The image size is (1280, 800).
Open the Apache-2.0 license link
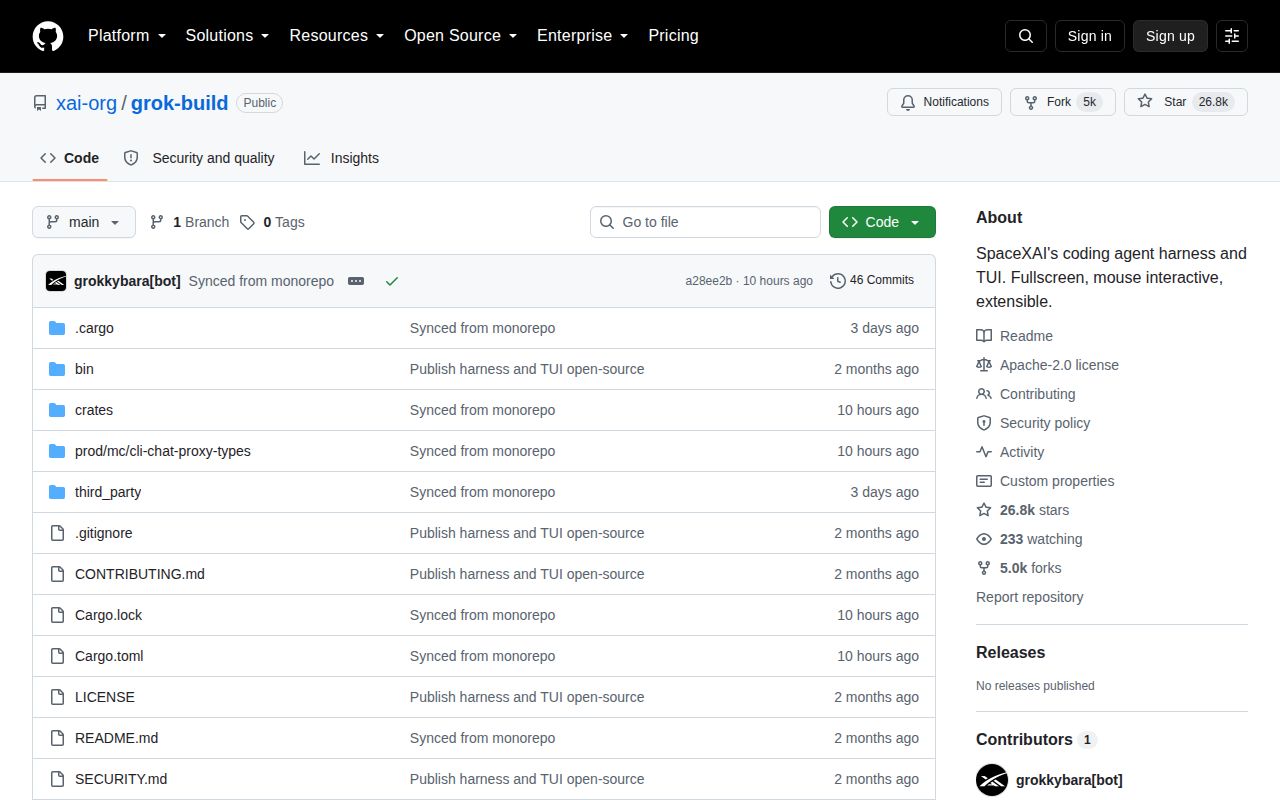[1059, 365]
